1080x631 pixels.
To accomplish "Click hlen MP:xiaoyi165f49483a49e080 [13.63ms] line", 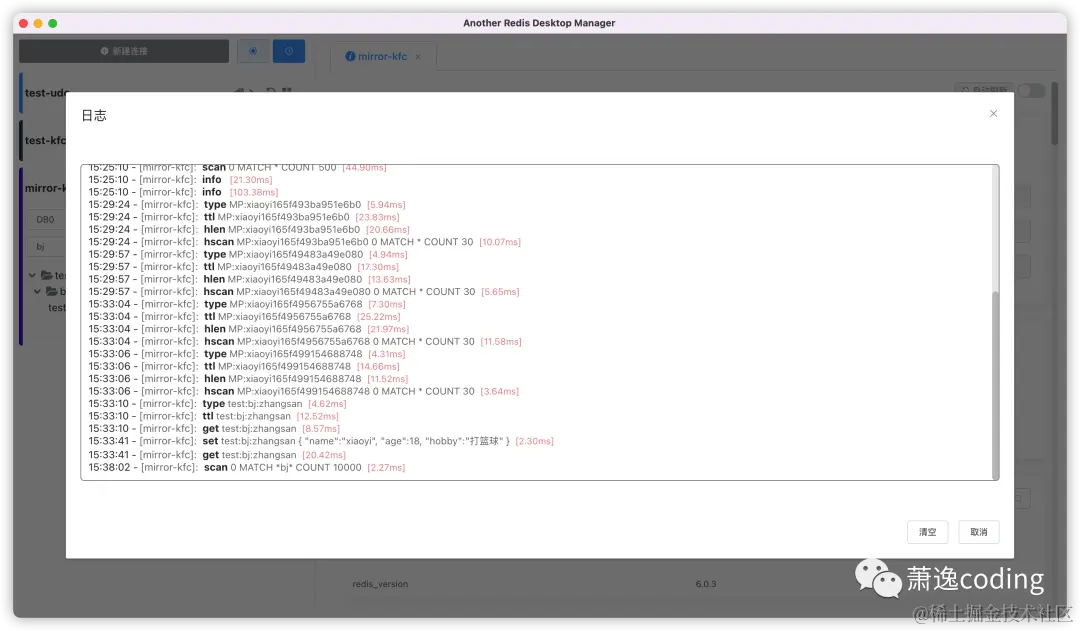I will point(249,280).
